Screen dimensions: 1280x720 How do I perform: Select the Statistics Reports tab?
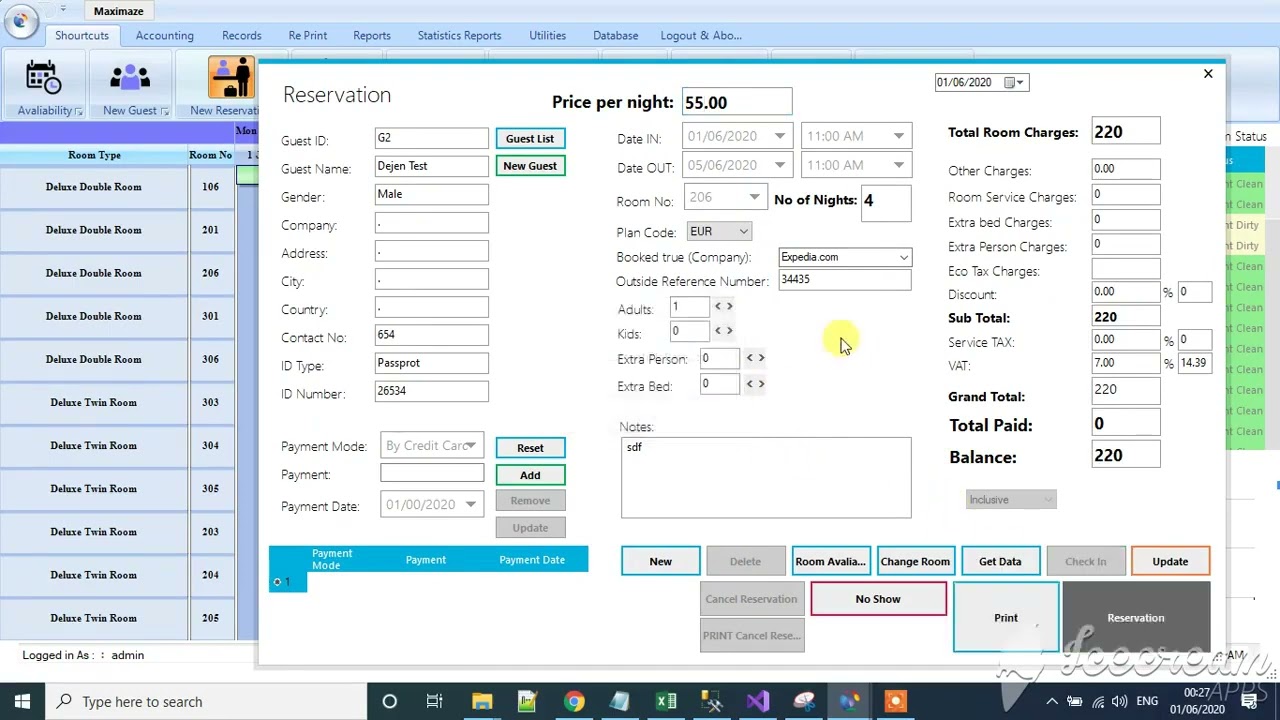point(460,36)
